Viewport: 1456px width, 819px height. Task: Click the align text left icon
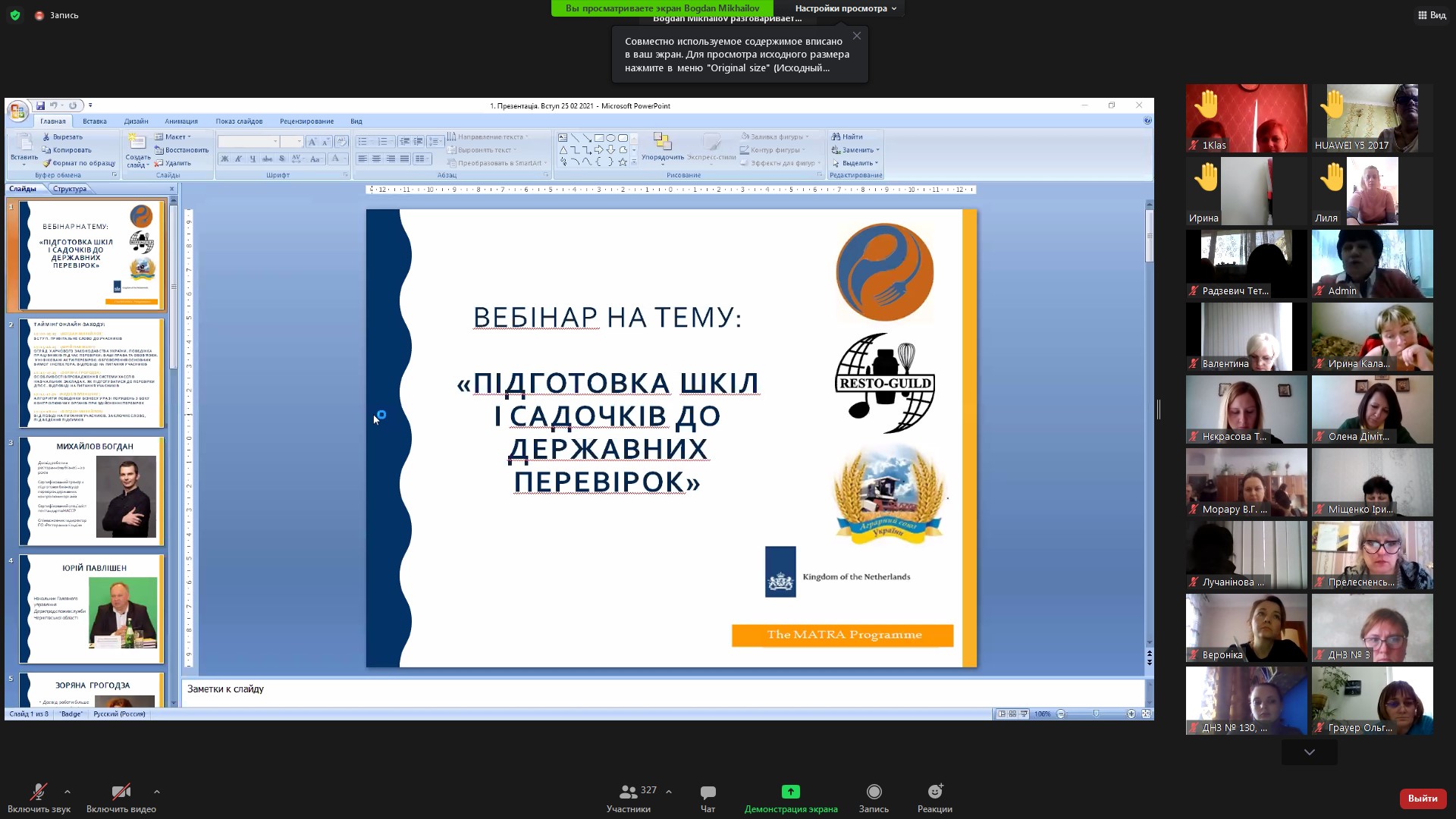pos(362,158)
